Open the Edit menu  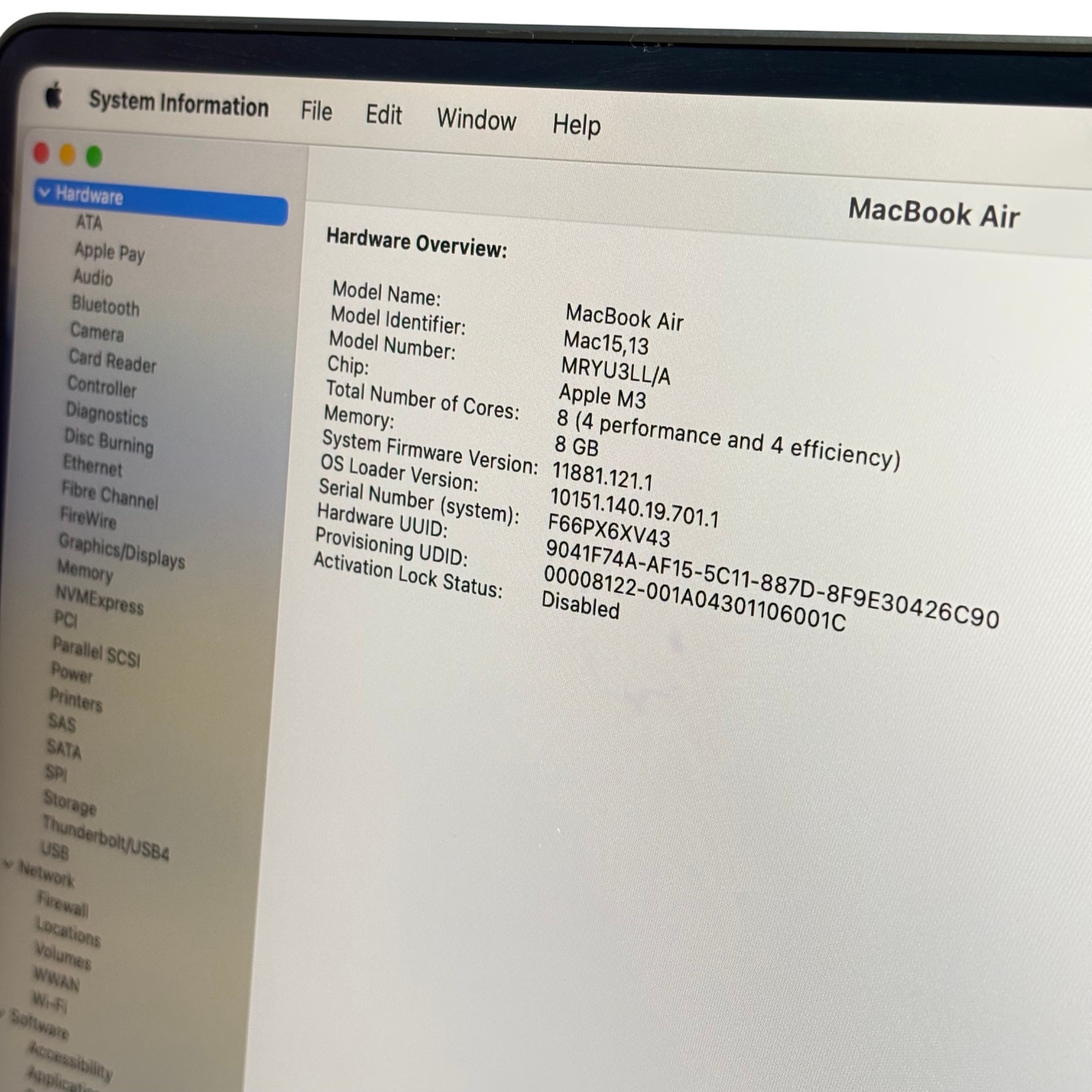384,115
